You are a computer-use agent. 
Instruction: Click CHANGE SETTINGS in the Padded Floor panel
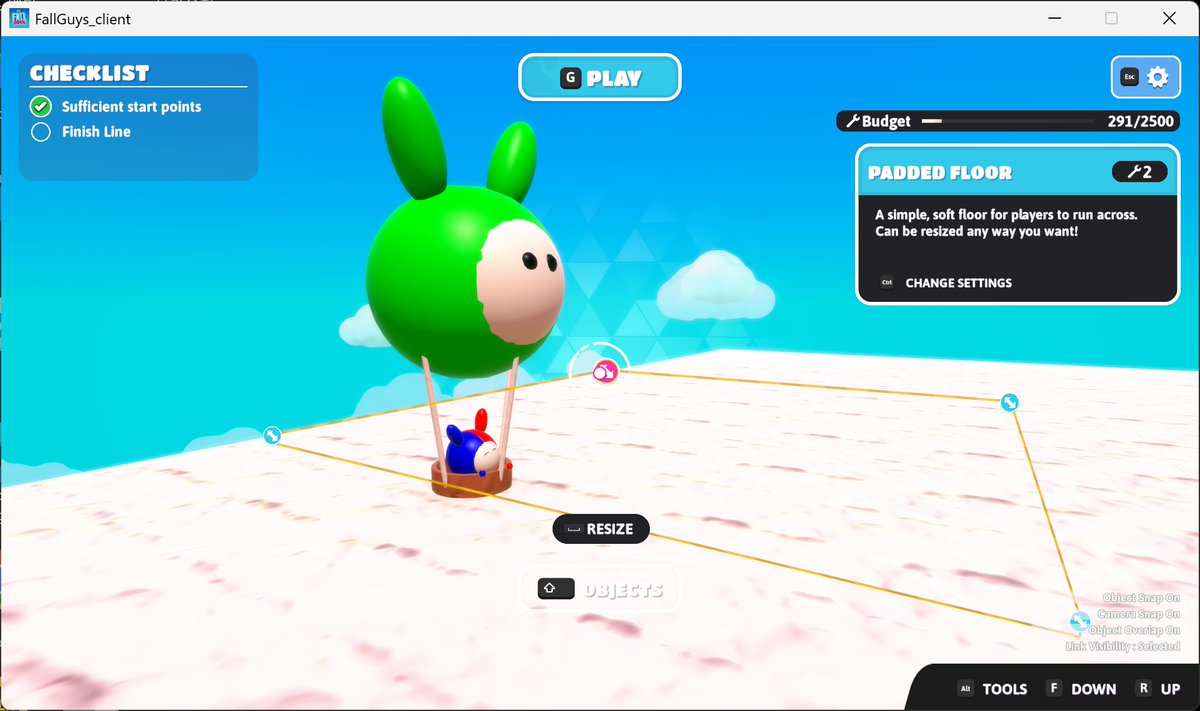pos(958,283)
